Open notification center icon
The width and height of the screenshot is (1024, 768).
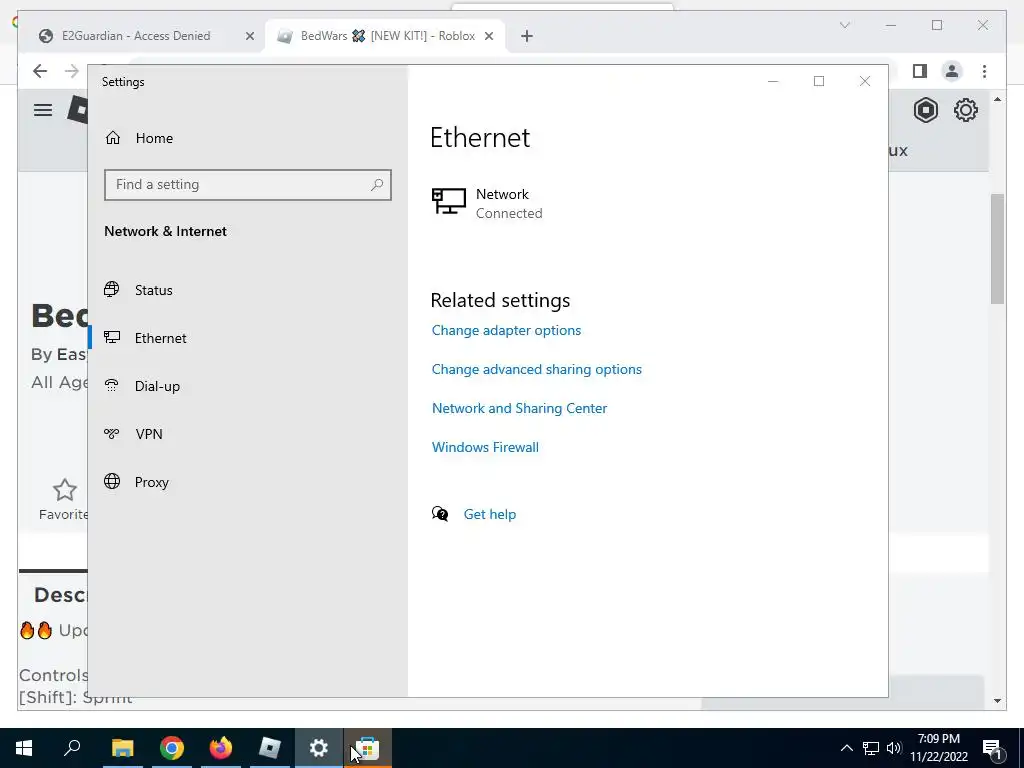992,748
